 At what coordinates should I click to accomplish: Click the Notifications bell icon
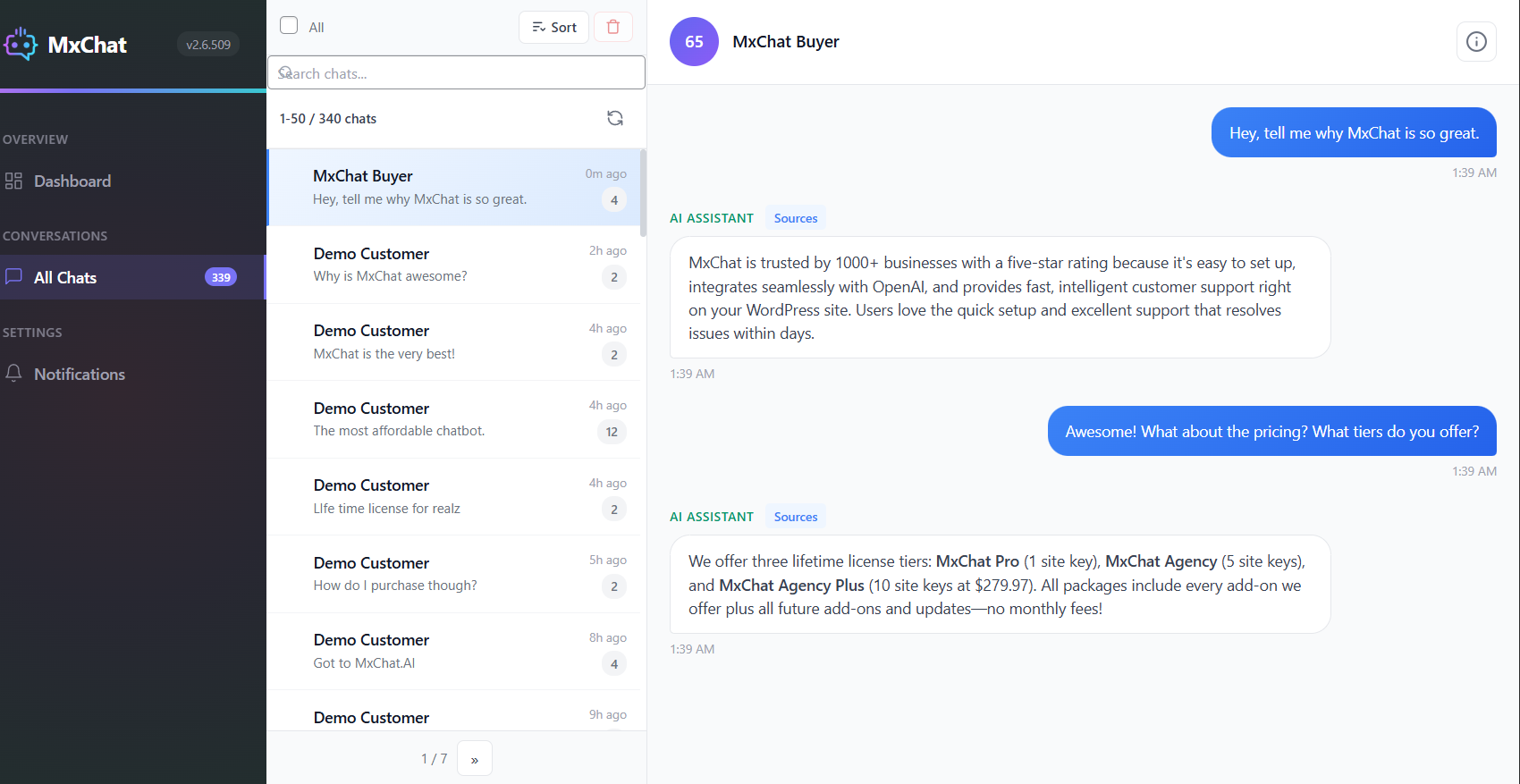(x=13, y=374)
